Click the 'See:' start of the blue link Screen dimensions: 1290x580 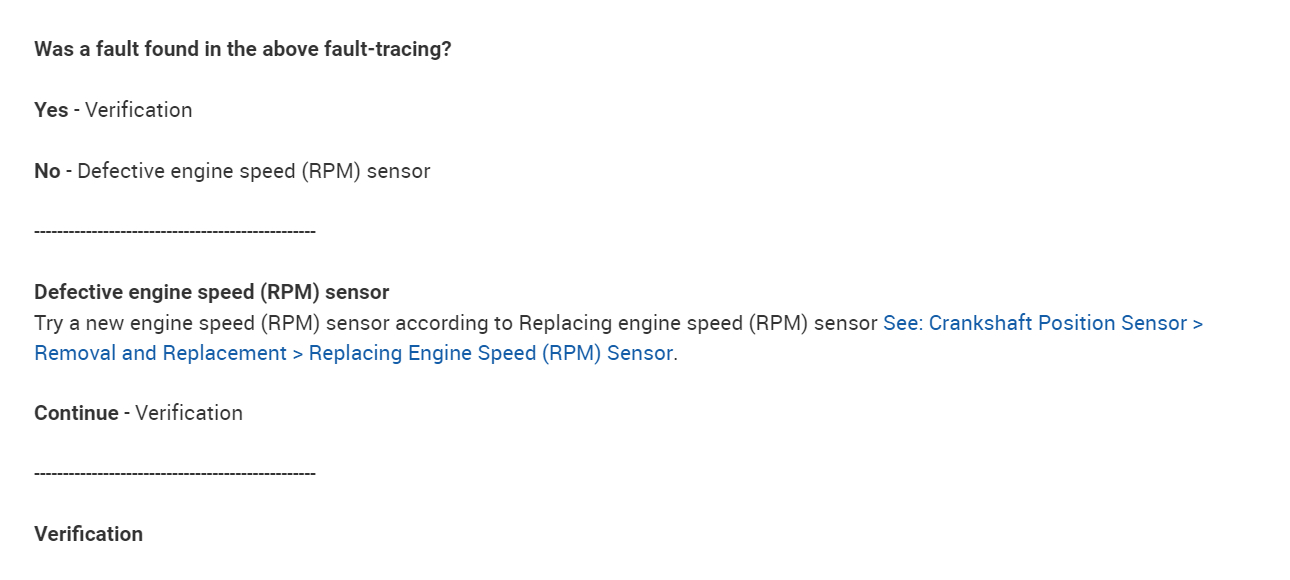[903, 323]
